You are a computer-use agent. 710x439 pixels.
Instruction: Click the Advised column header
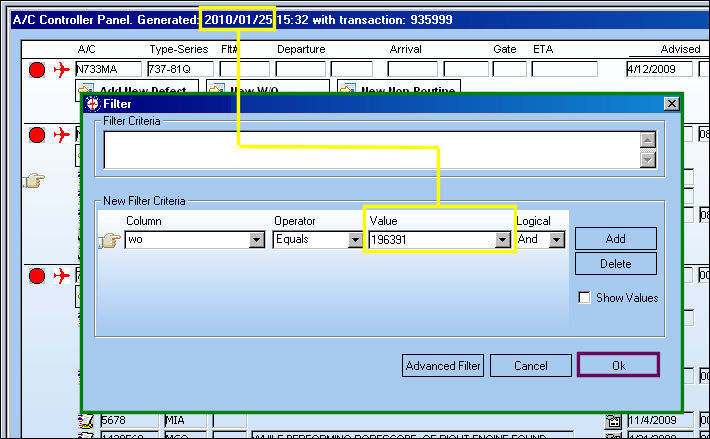point(680,49)
